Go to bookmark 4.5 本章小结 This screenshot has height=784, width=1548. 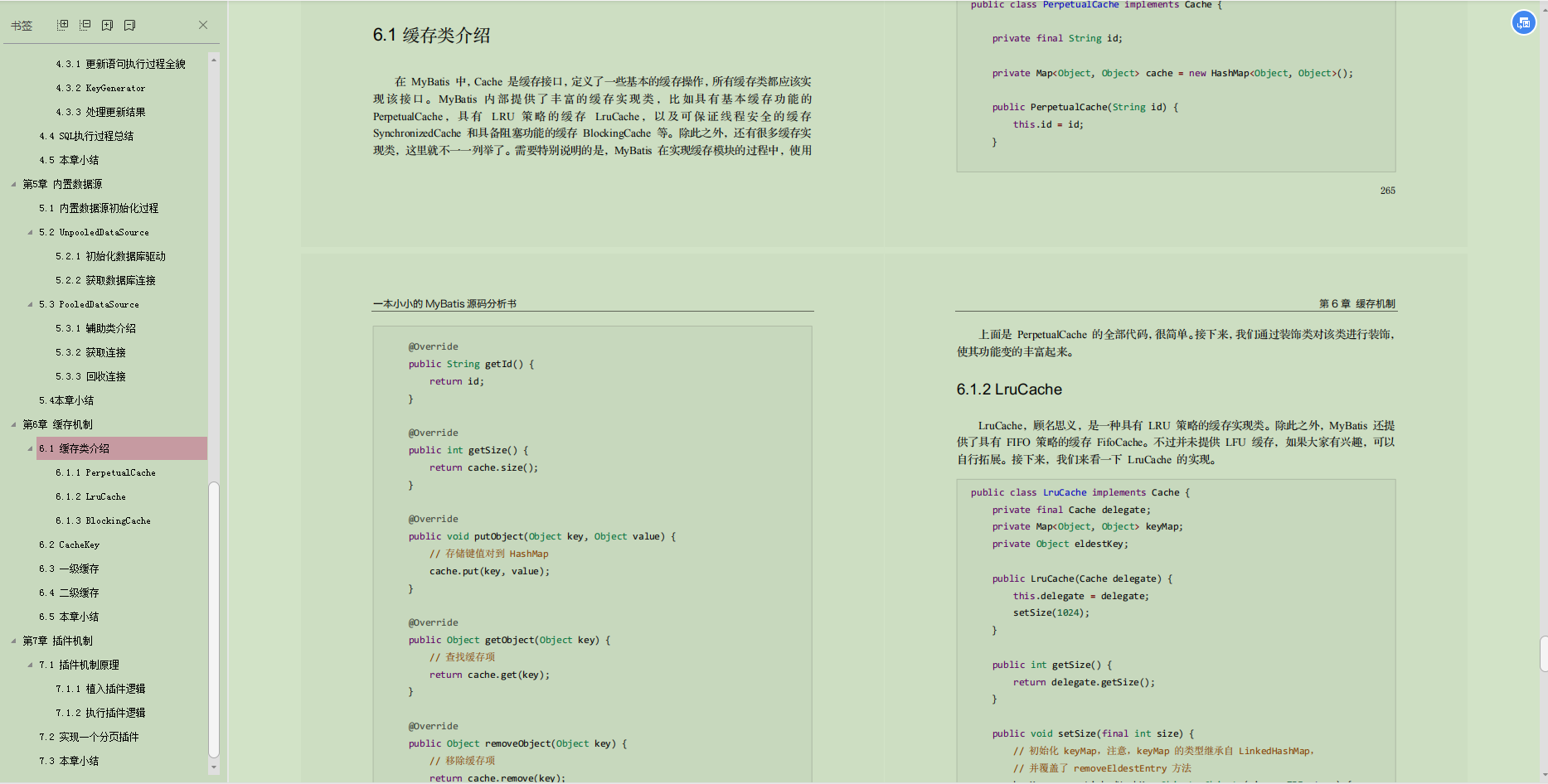[x=69, y=160]
